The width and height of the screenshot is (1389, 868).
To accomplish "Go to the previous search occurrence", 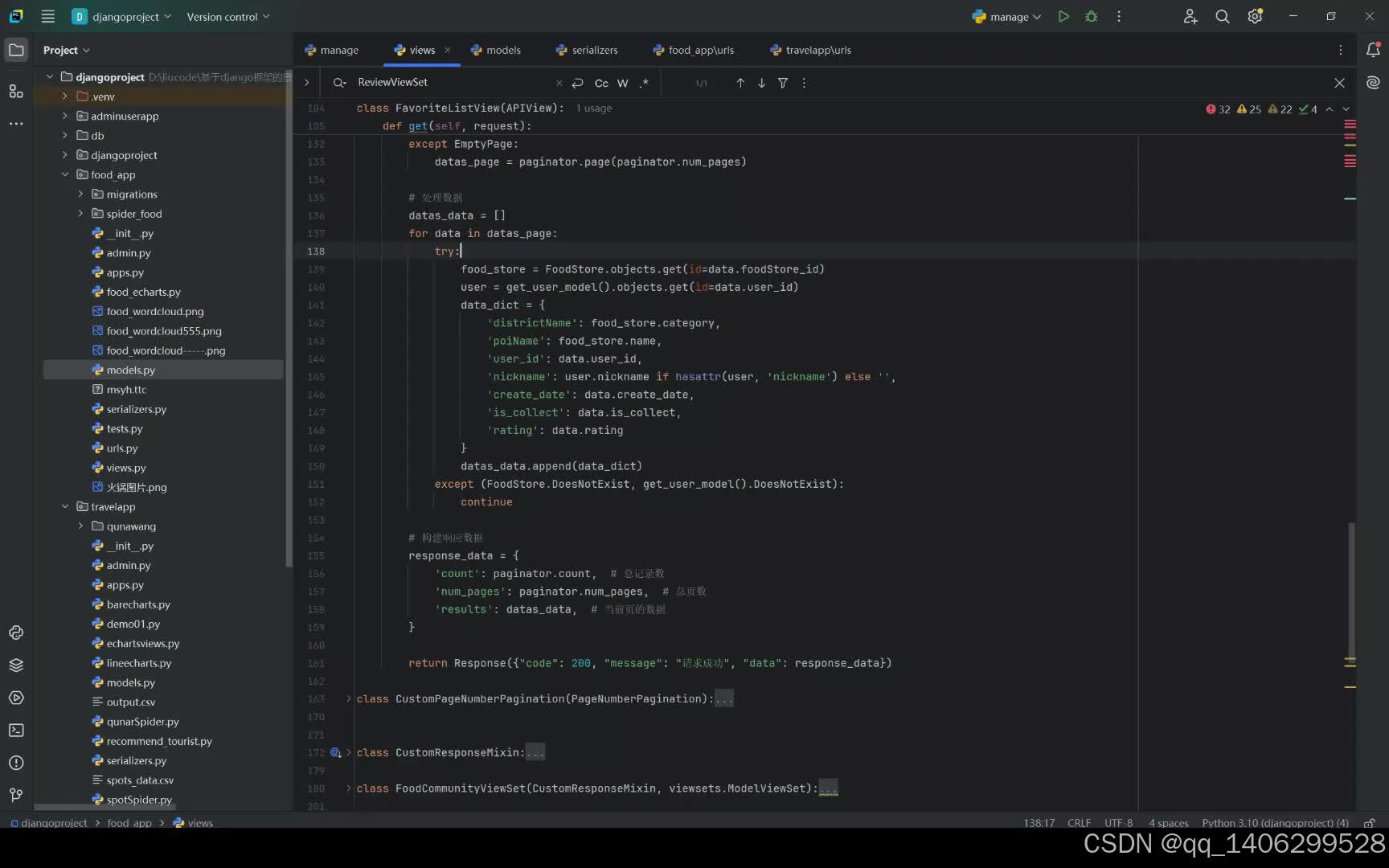I will (x=740, y=83).
